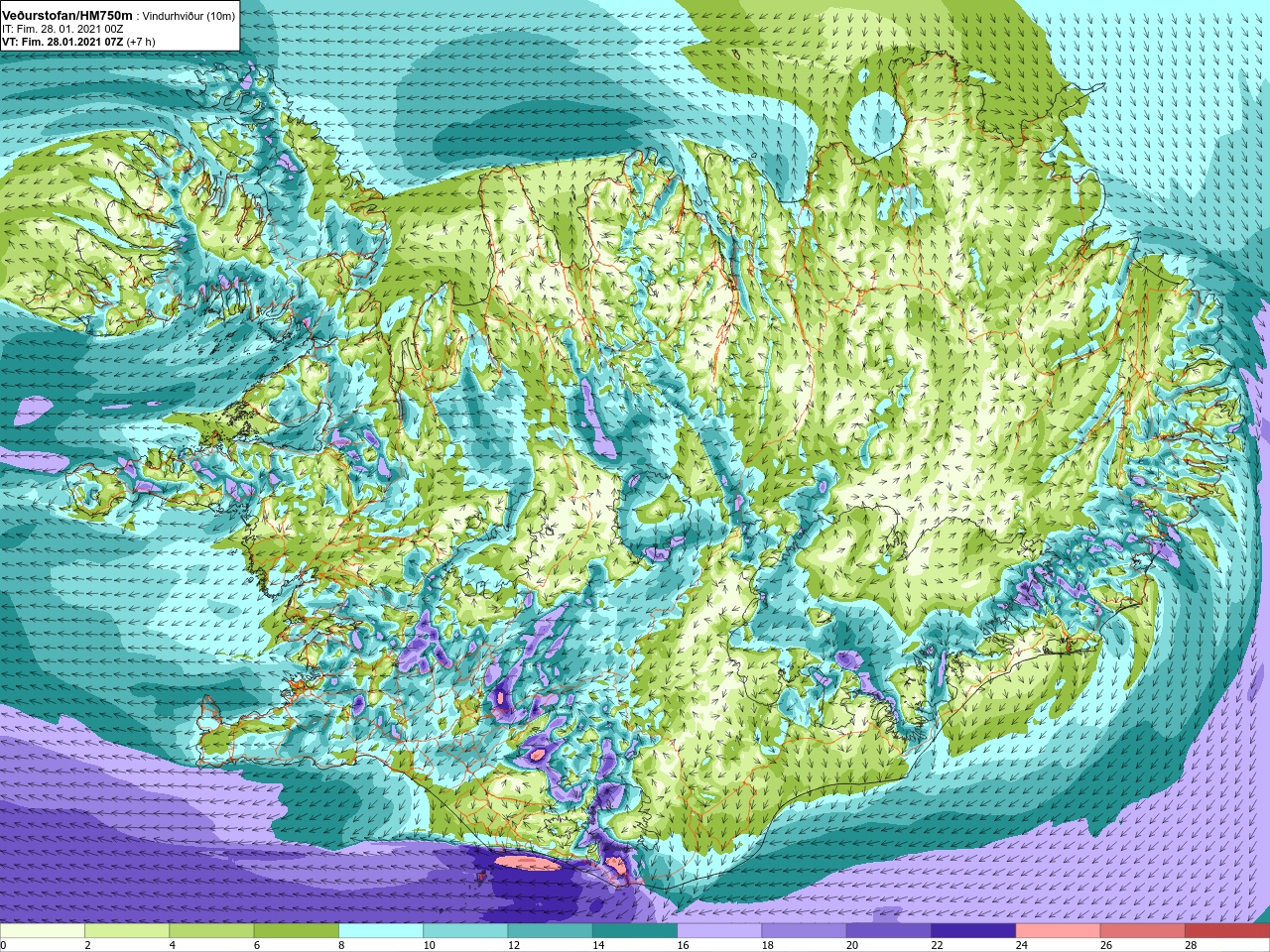
Task: Click the legend scale number 12
Action: tap(514, 945)
